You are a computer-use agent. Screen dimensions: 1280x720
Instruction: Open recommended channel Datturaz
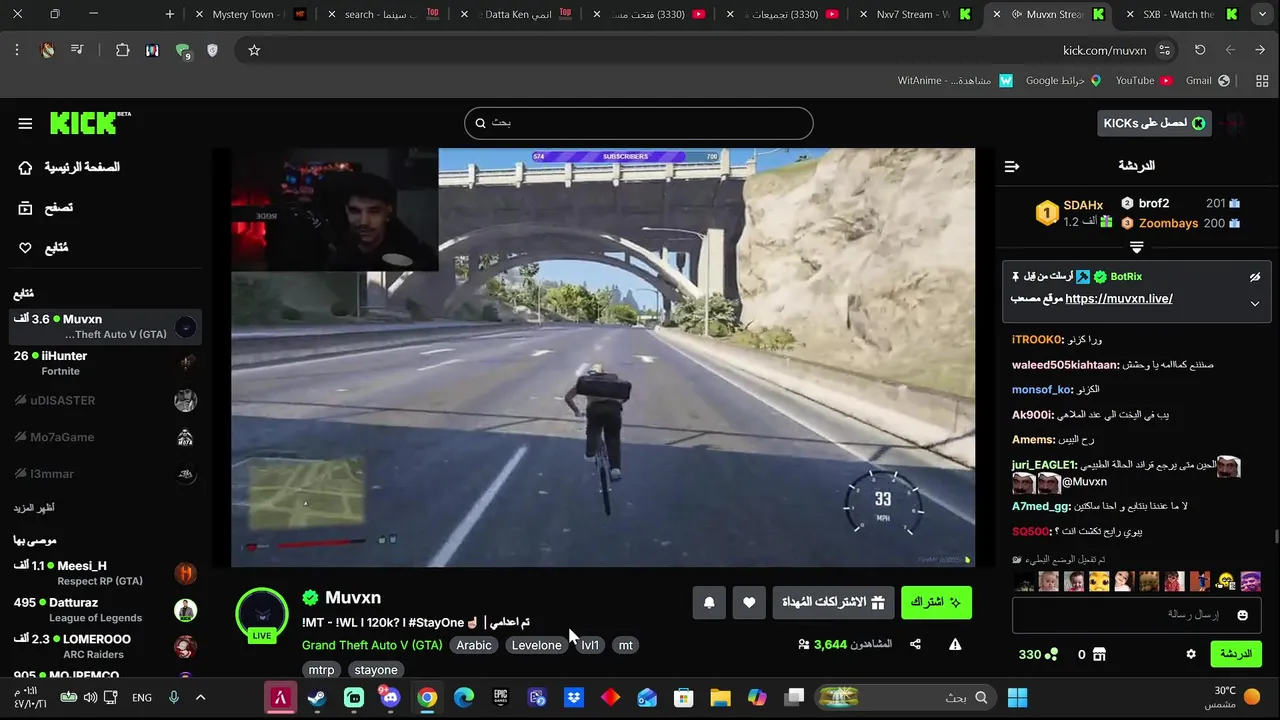105,610
